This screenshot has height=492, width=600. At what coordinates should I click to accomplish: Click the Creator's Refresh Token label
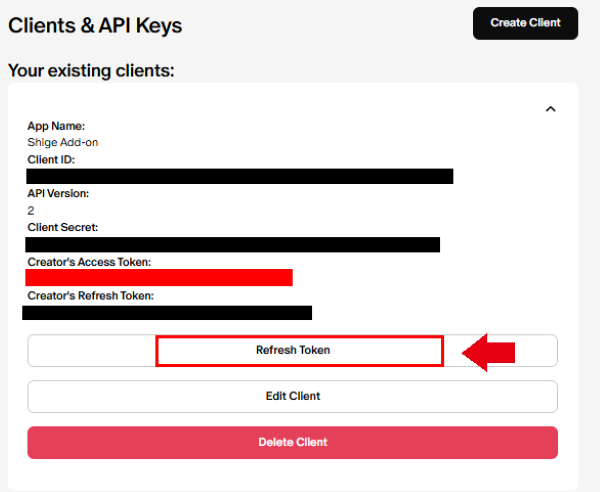pyautogui.click(x=90, y=296)
